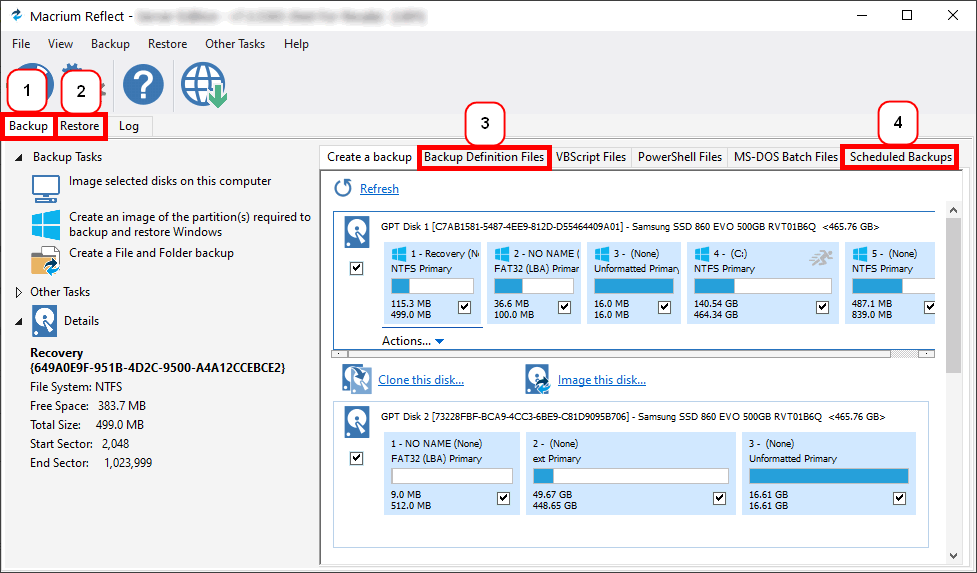977x573 pixels.
Task: Uncheck the 36.6 MB FAT32 partition checkbox
Action: pyautogui.click(x=565, y=307)
